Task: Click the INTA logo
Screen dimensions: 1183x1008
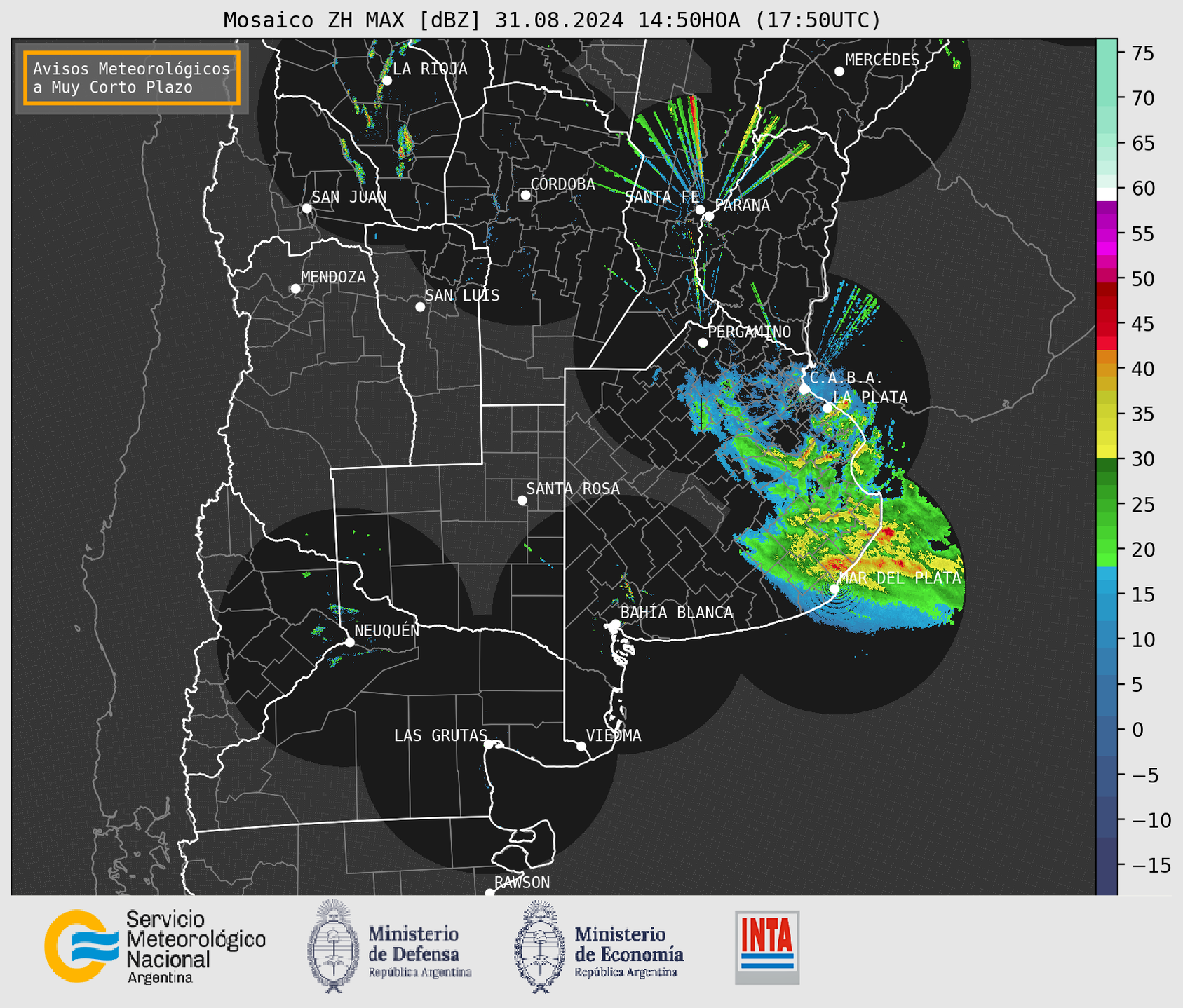Action: tap(767, 947)
